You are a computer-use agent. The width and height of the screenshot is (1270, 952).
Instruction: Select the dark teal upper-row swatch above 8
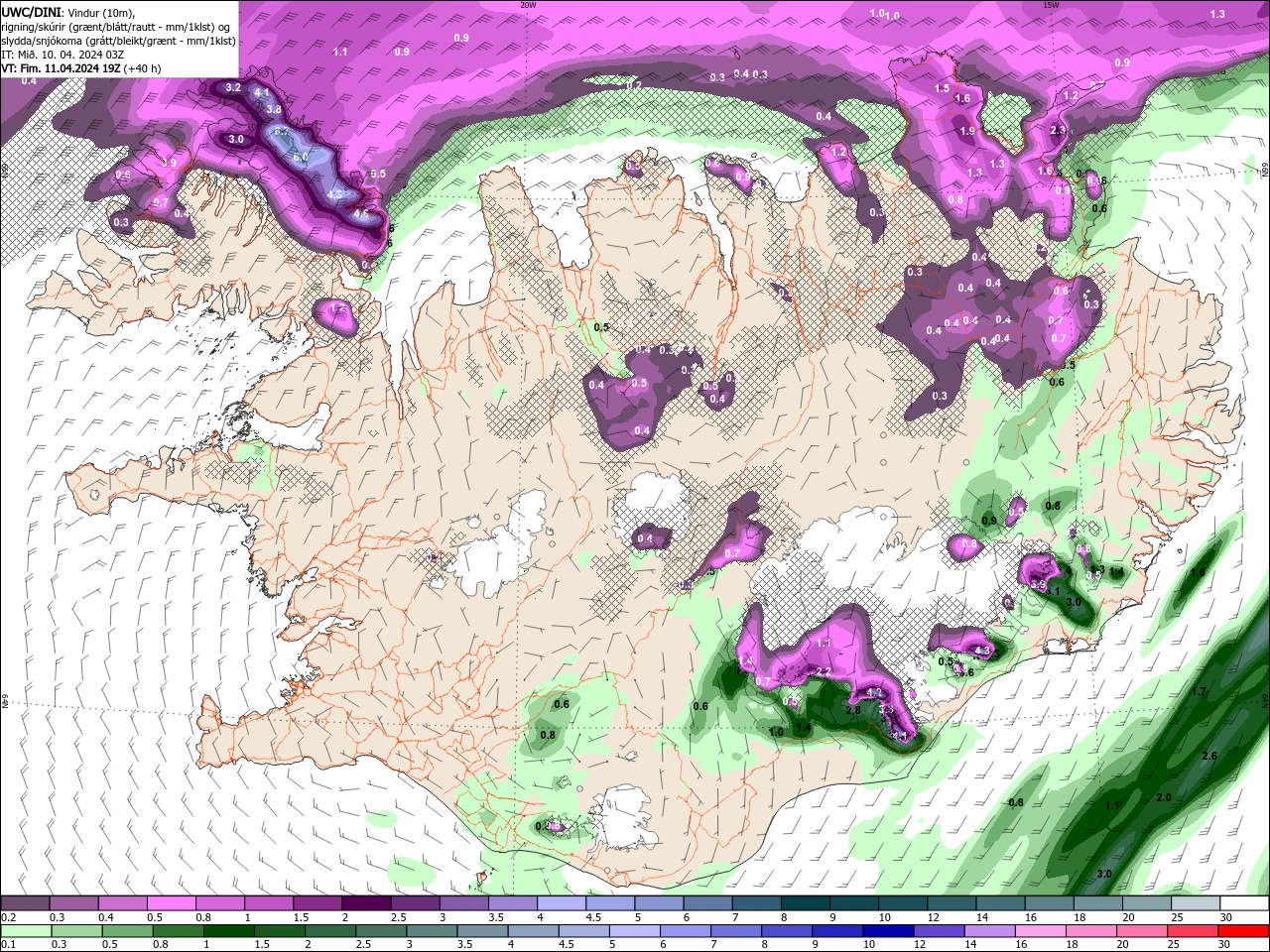tap(806, 903)
